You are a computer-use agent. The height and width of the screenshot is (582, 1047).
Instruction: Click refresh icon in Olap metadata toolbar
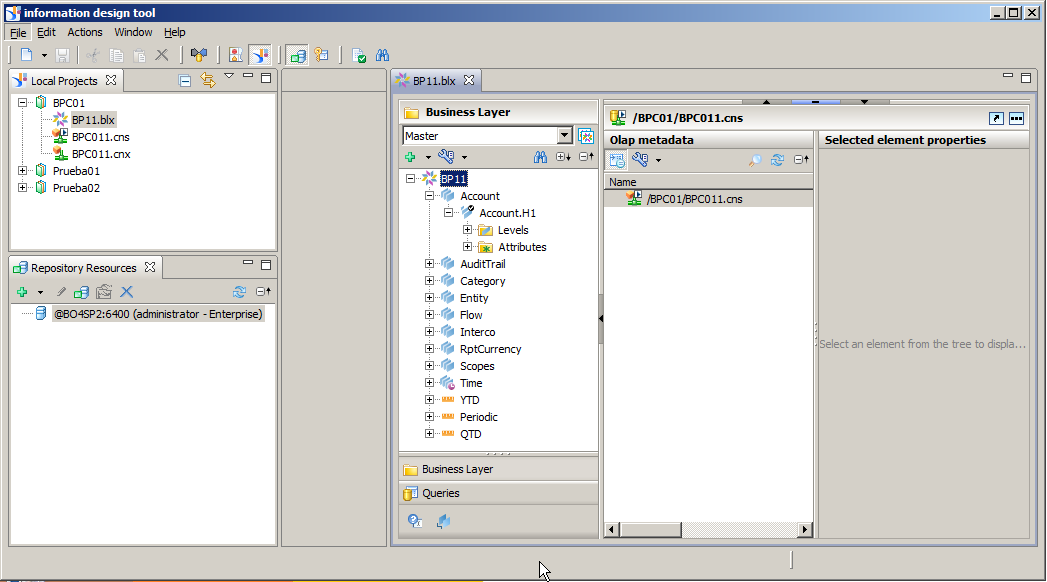coord(777,160)
